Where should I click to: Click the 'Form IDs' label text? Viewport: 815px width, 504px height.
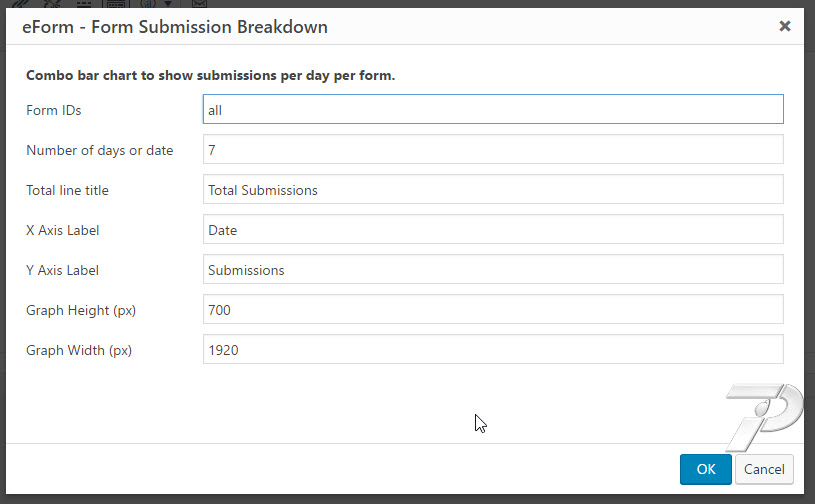(54, 110)
